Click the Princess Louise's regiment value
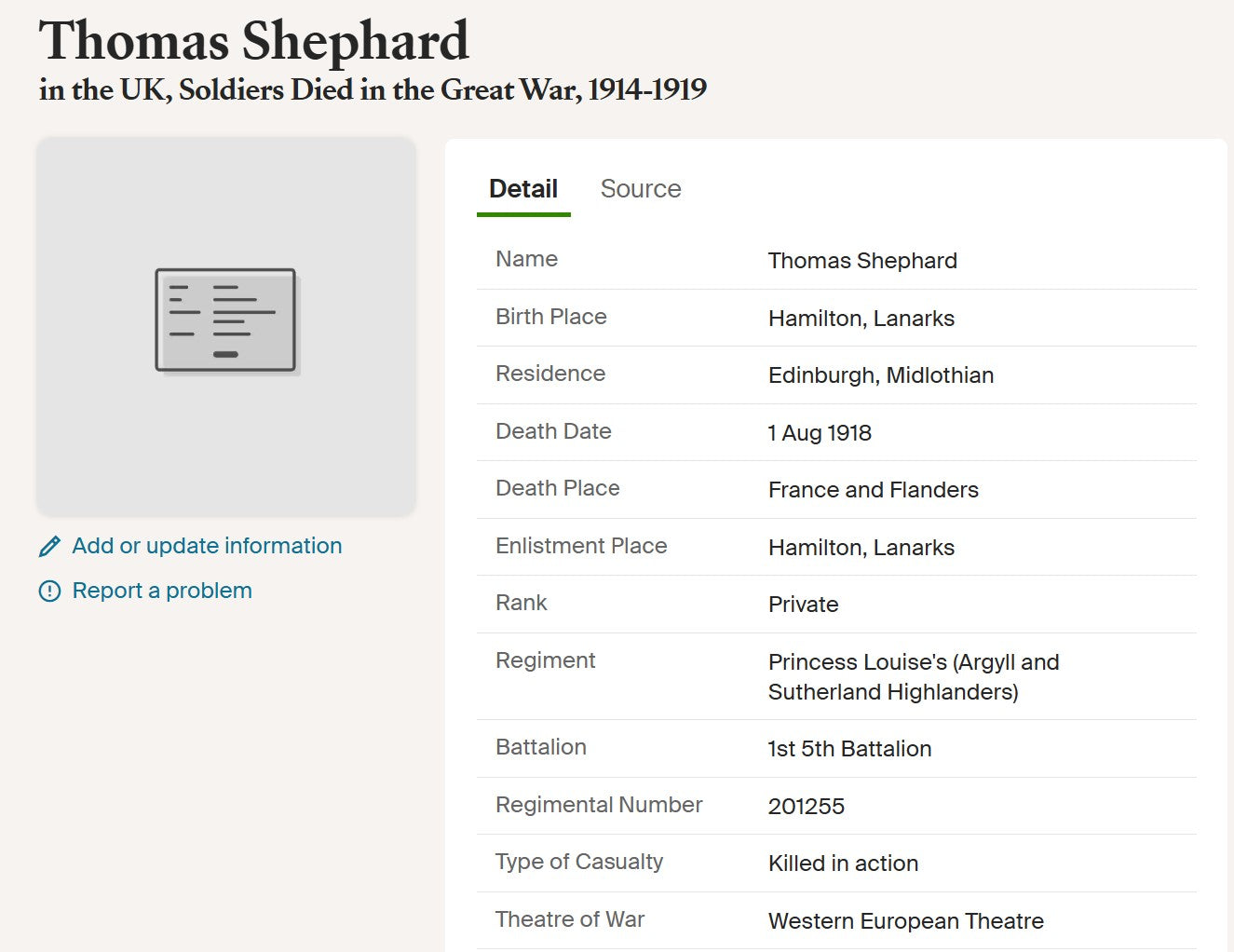The width and height of the screenshot is (1234, 952). pyautogui.click(x=913, y=676)
